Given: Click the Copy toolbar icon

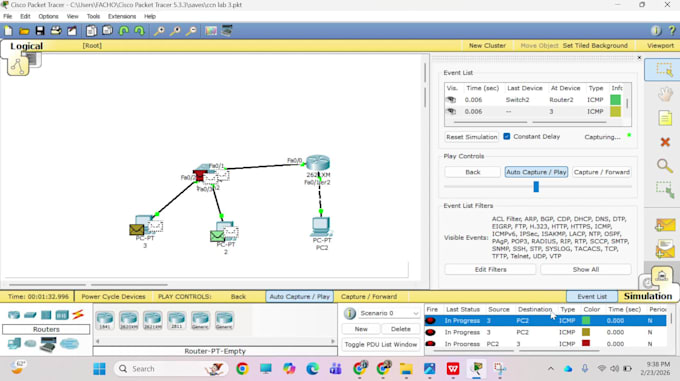Looking at the screenshot, I should (91, 31).
